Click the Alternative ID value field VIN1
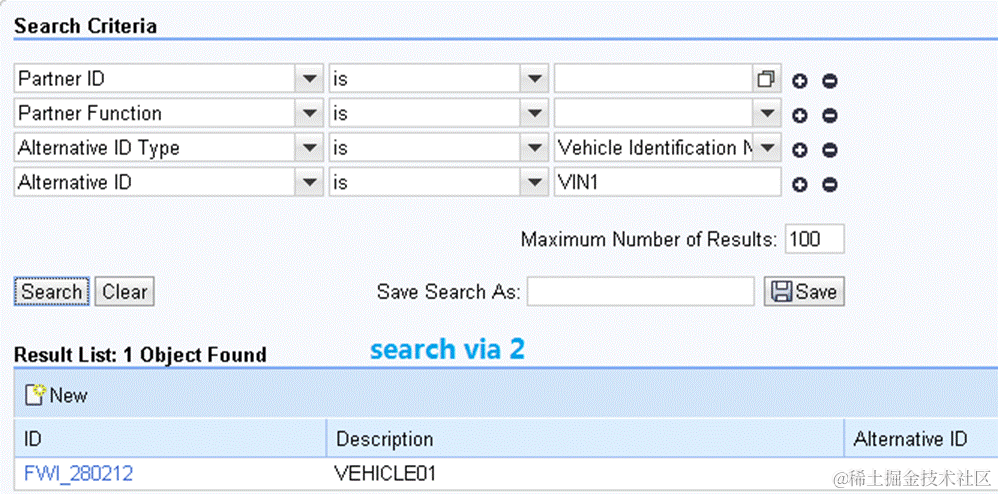998x494 pixels. pos(668,183)
